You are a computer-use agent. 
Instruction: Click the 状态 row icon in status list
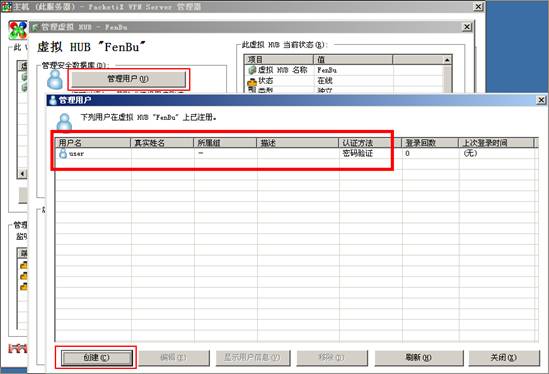click(x=252, y=81)
